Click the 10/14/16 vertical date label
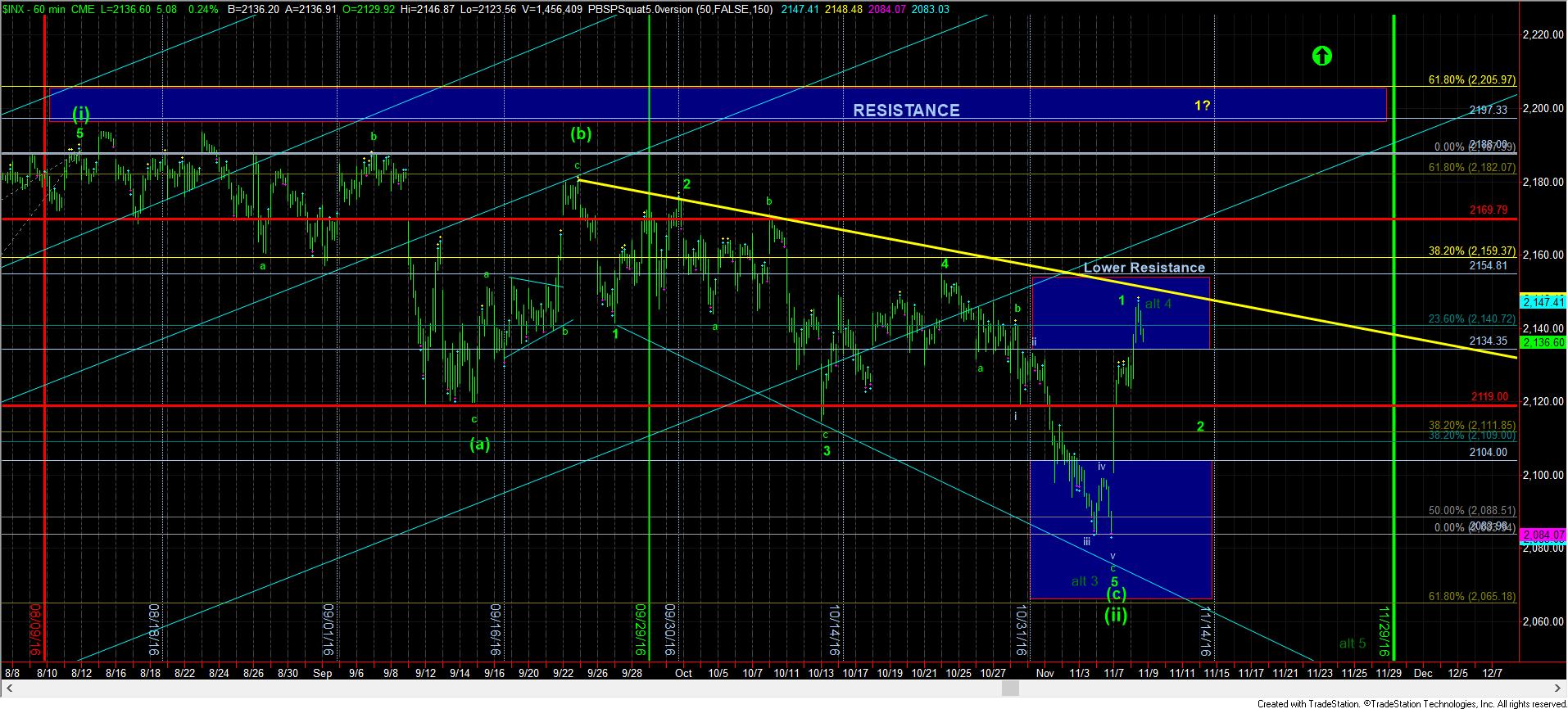1568x709 pixels. pos(834,631)
